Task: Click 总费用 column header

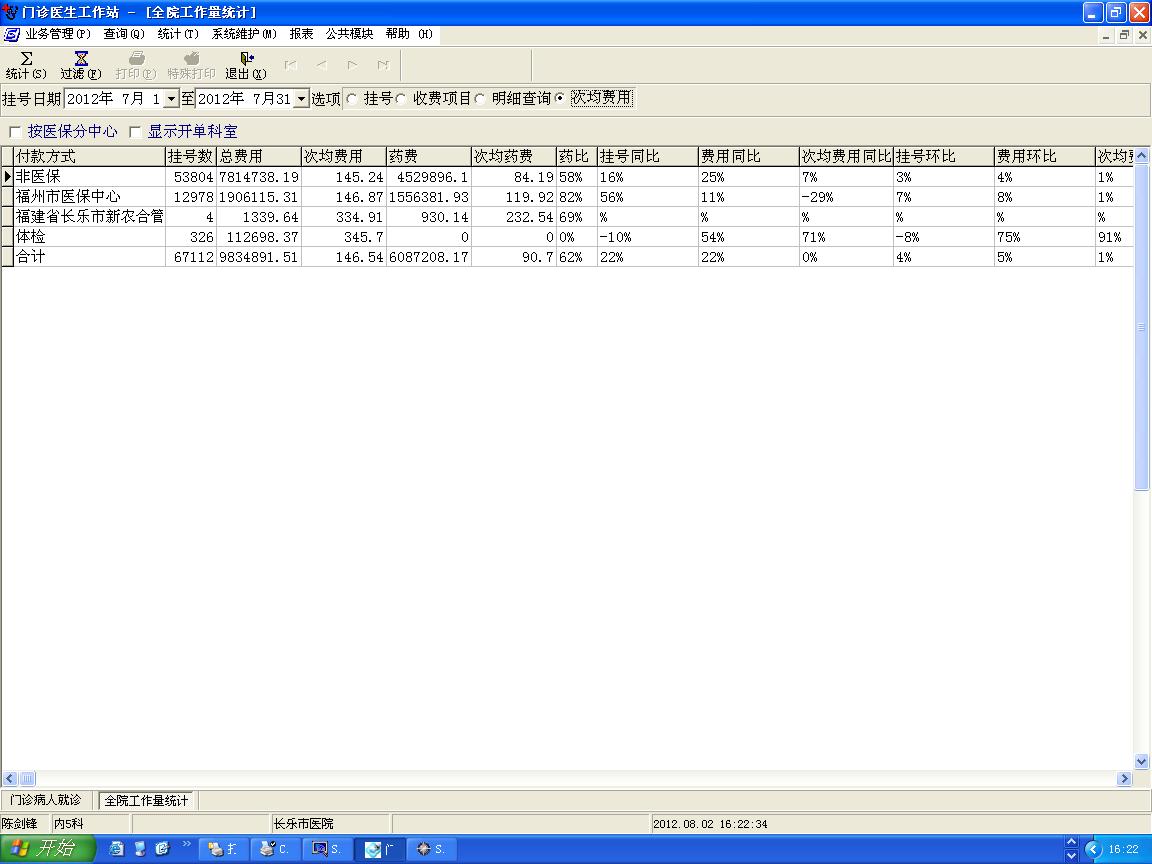Action: pos(259,156)
